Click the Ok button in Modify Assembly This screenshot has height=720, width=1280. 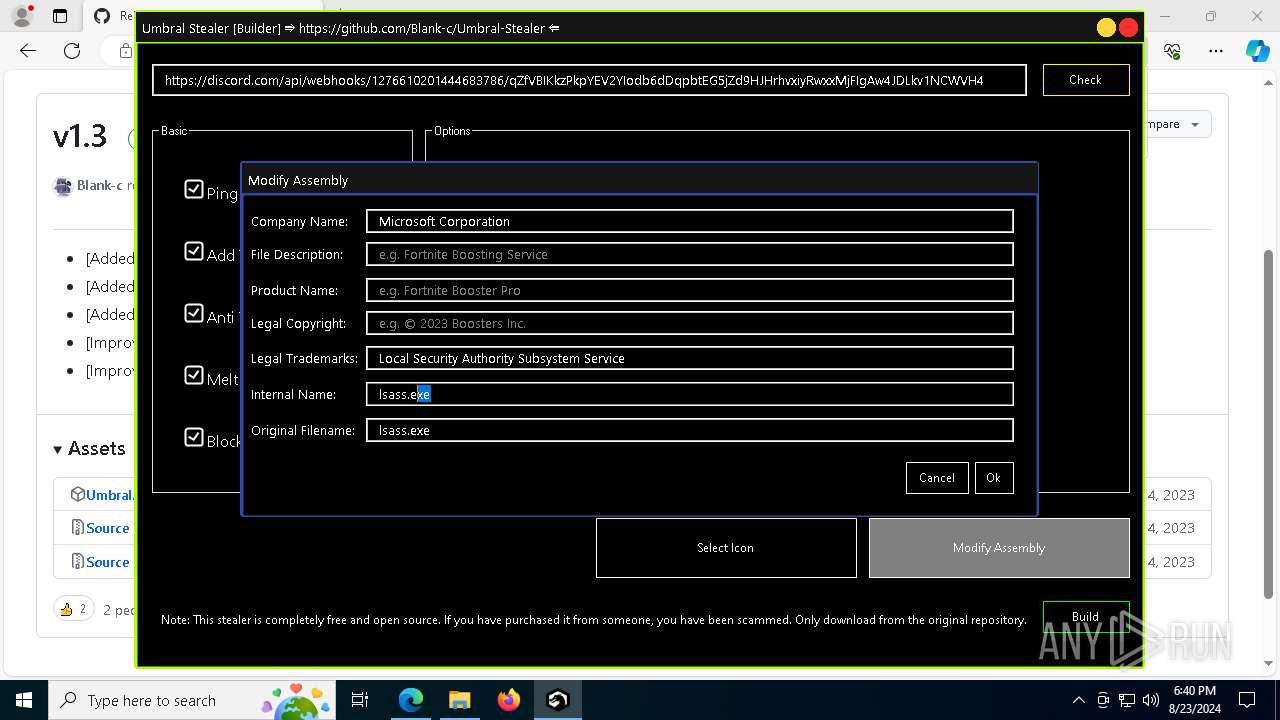pos(993,478)
